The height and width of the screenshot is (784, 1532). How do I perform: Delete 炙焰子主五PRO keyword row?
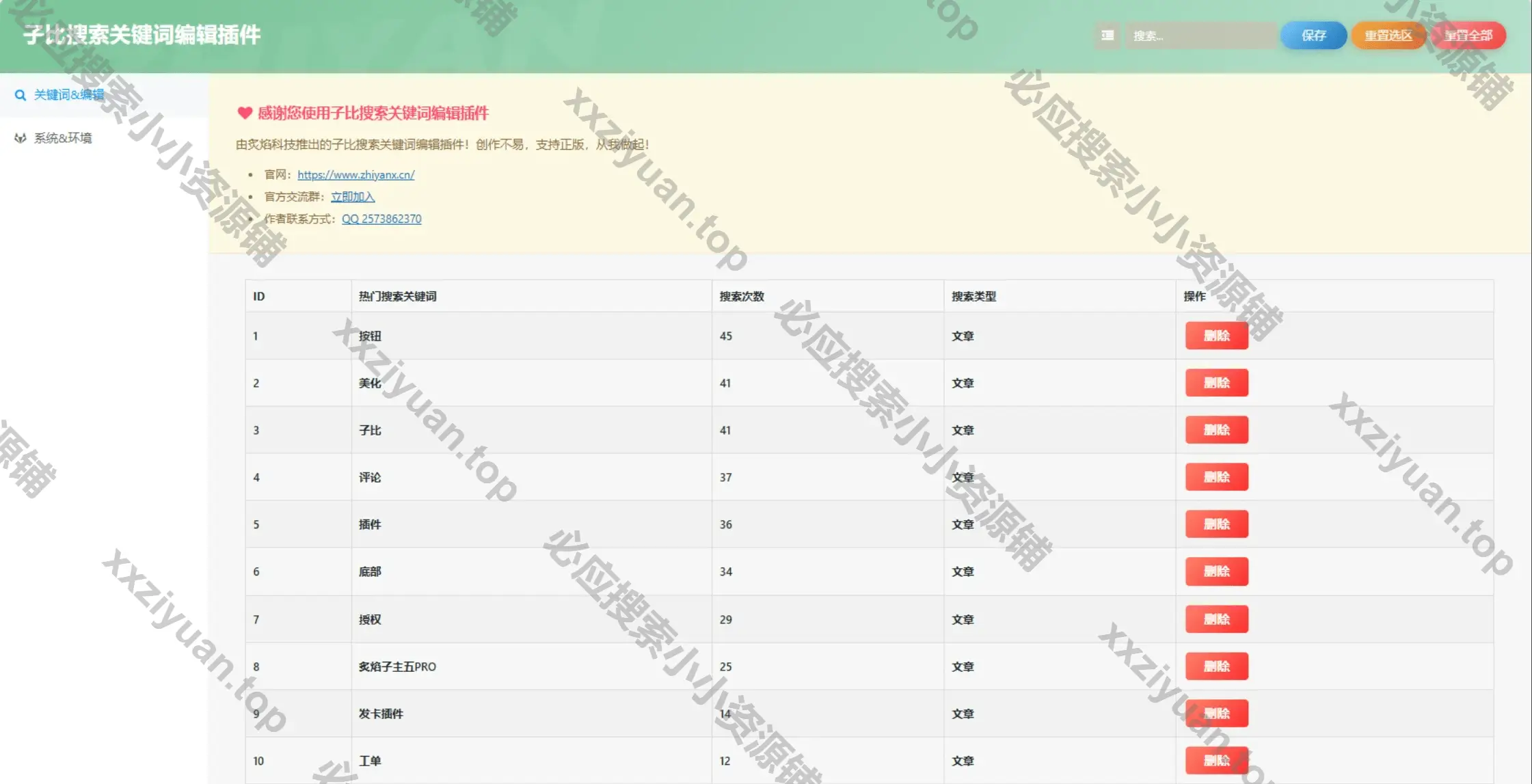pyautogui.click(x=1216, y=666)
